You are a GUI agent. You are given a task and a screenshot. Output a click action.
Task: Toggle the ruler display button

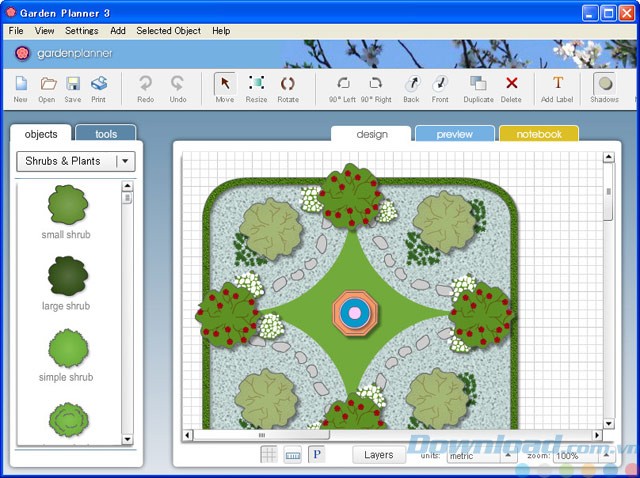pyautogui.click(x=292, y=455)
